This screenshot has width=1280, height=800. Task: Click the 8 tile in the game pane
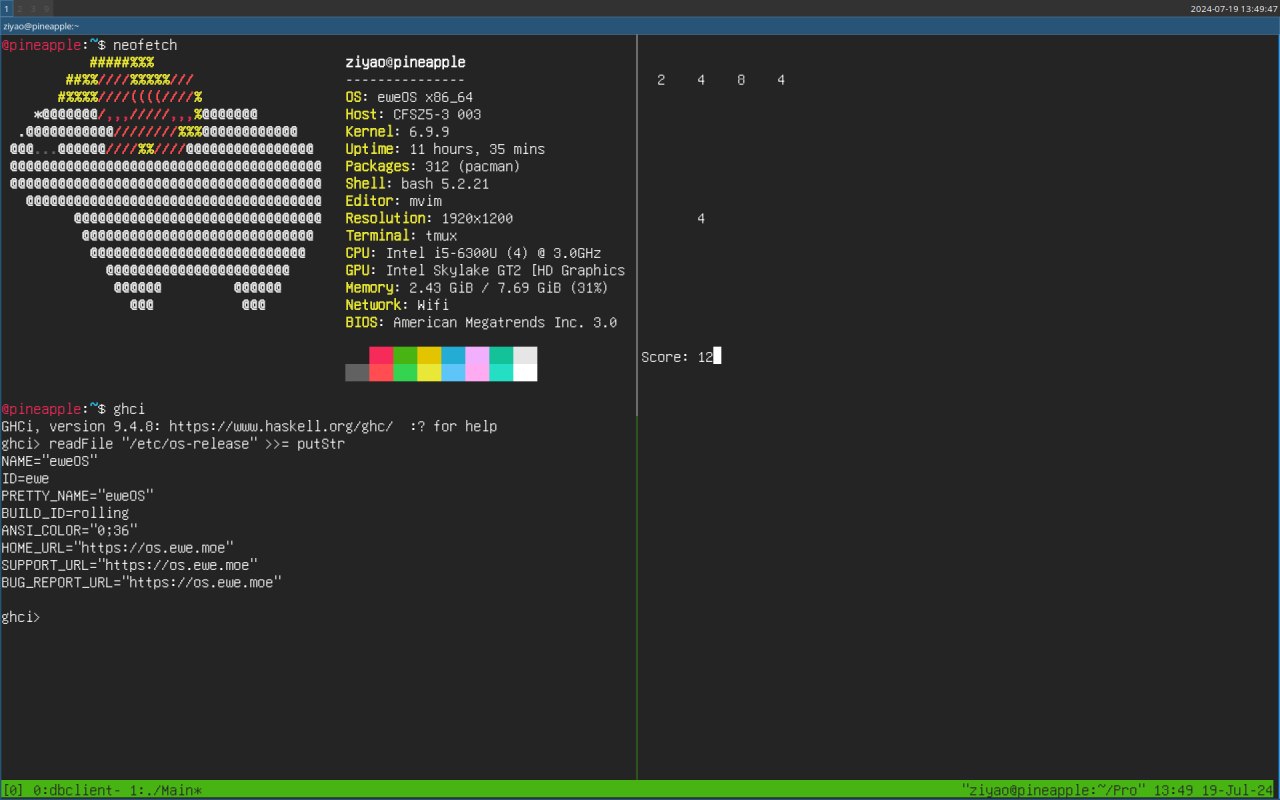(x=741, y=79)
